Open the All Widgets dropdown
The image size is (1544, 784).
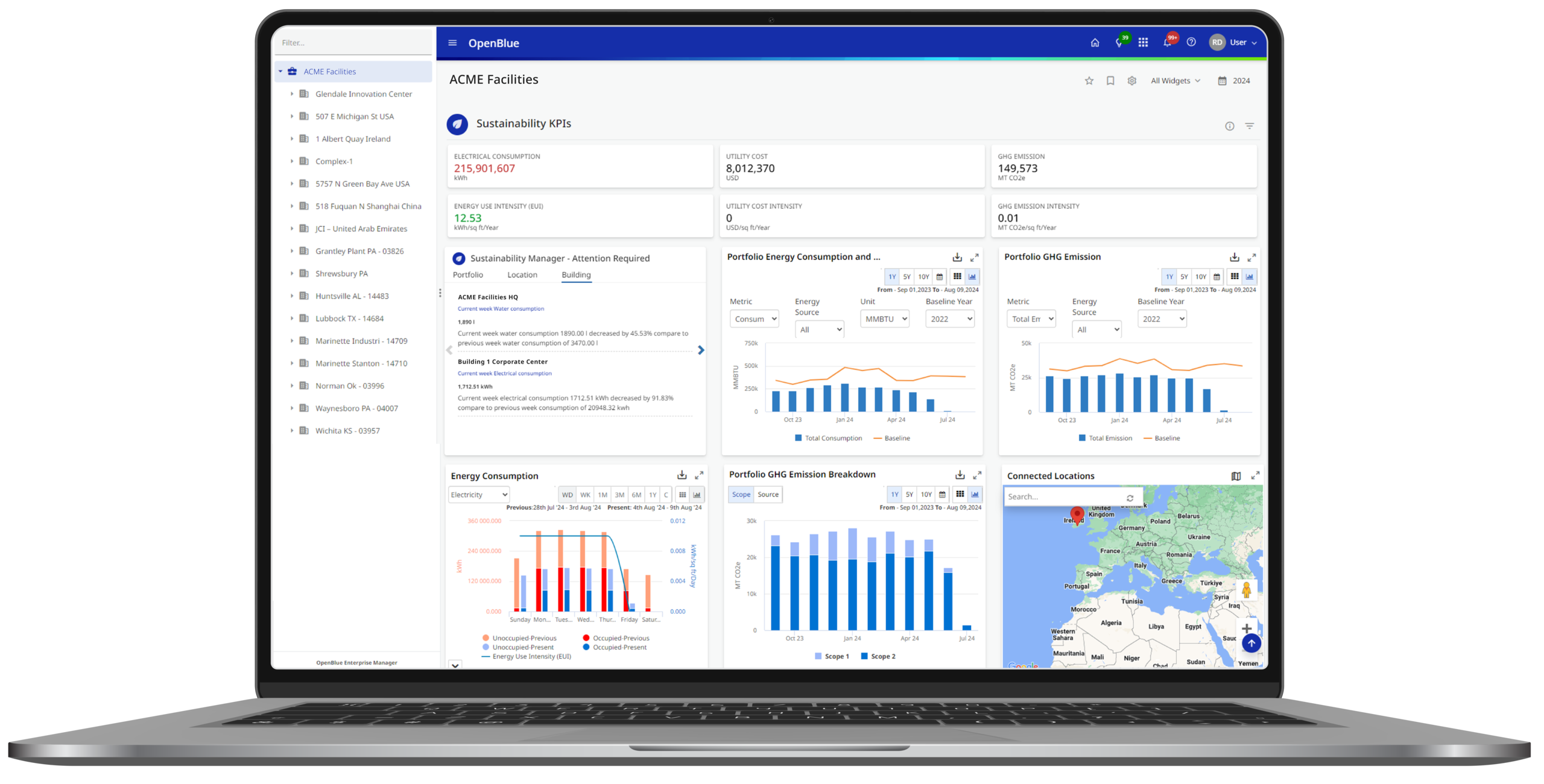pos(1175,81)
